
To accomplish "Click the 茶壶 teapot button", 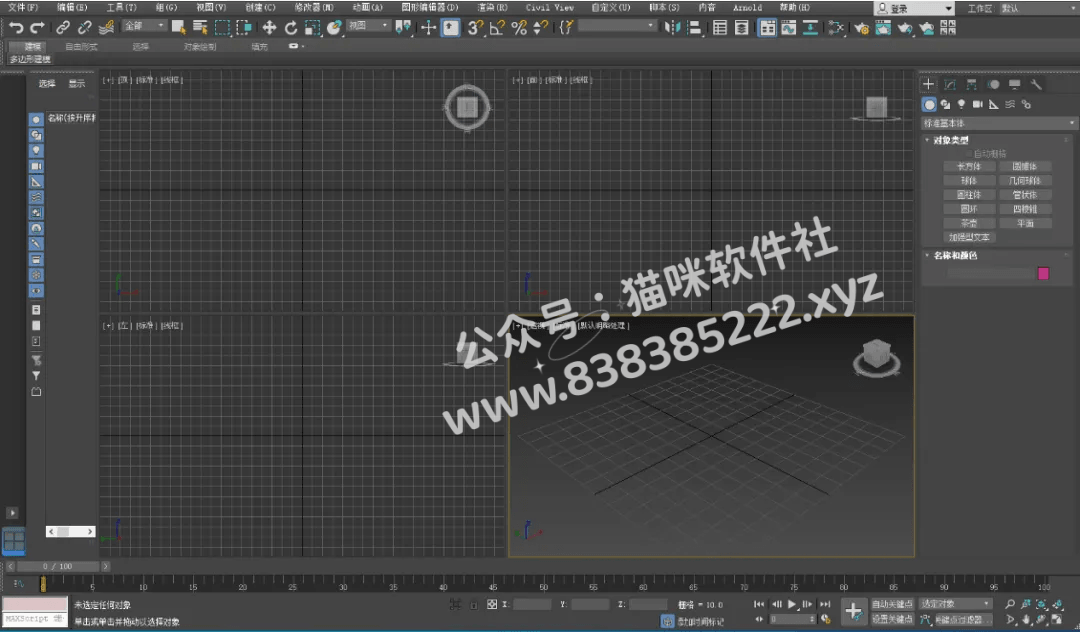I will 969,223.
